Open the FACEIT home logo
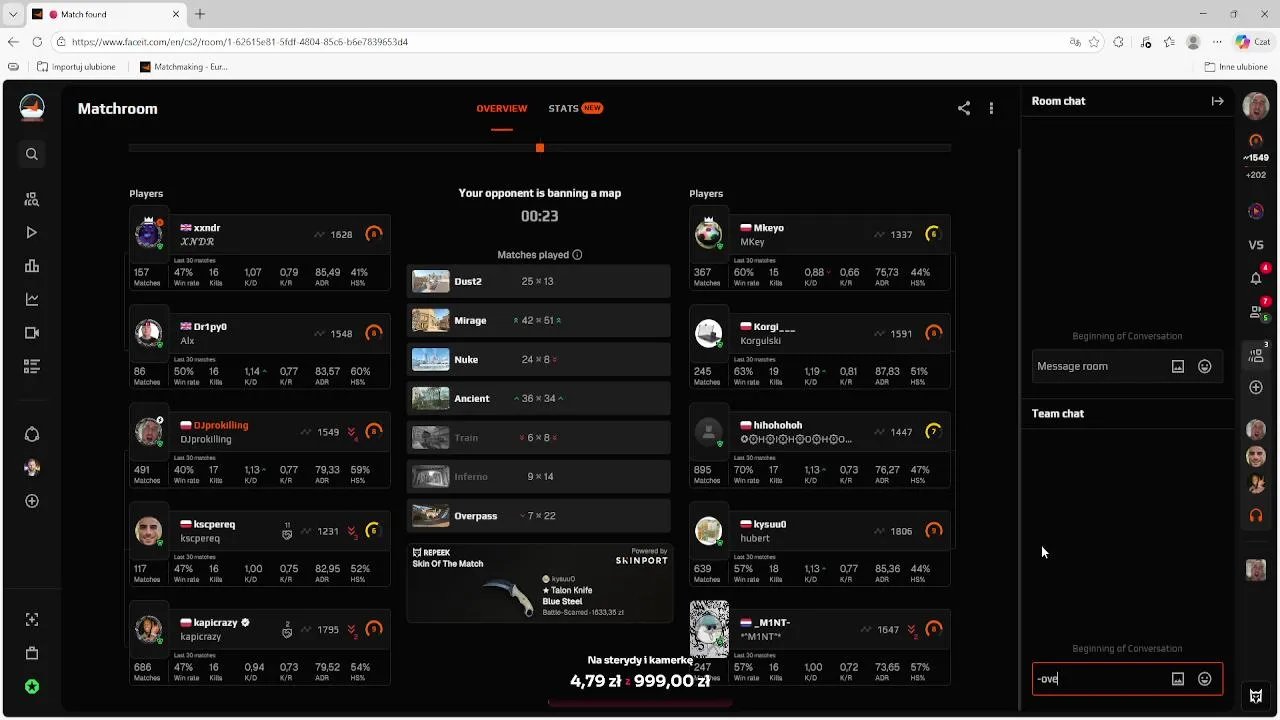 32,108
